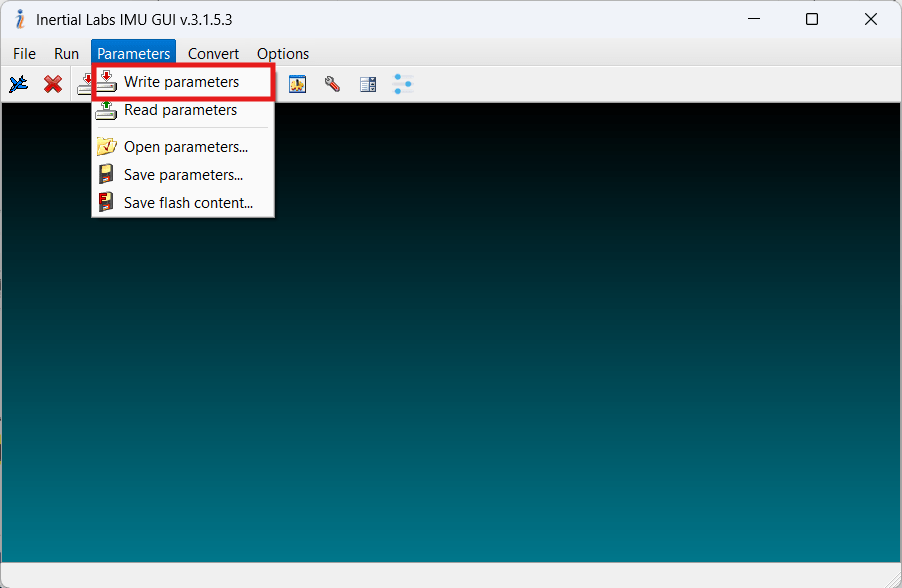902x588 pixels.
Task: Click the Inertial Labs app logo icon
Action: pyautogui.click(x=19, y=19)
